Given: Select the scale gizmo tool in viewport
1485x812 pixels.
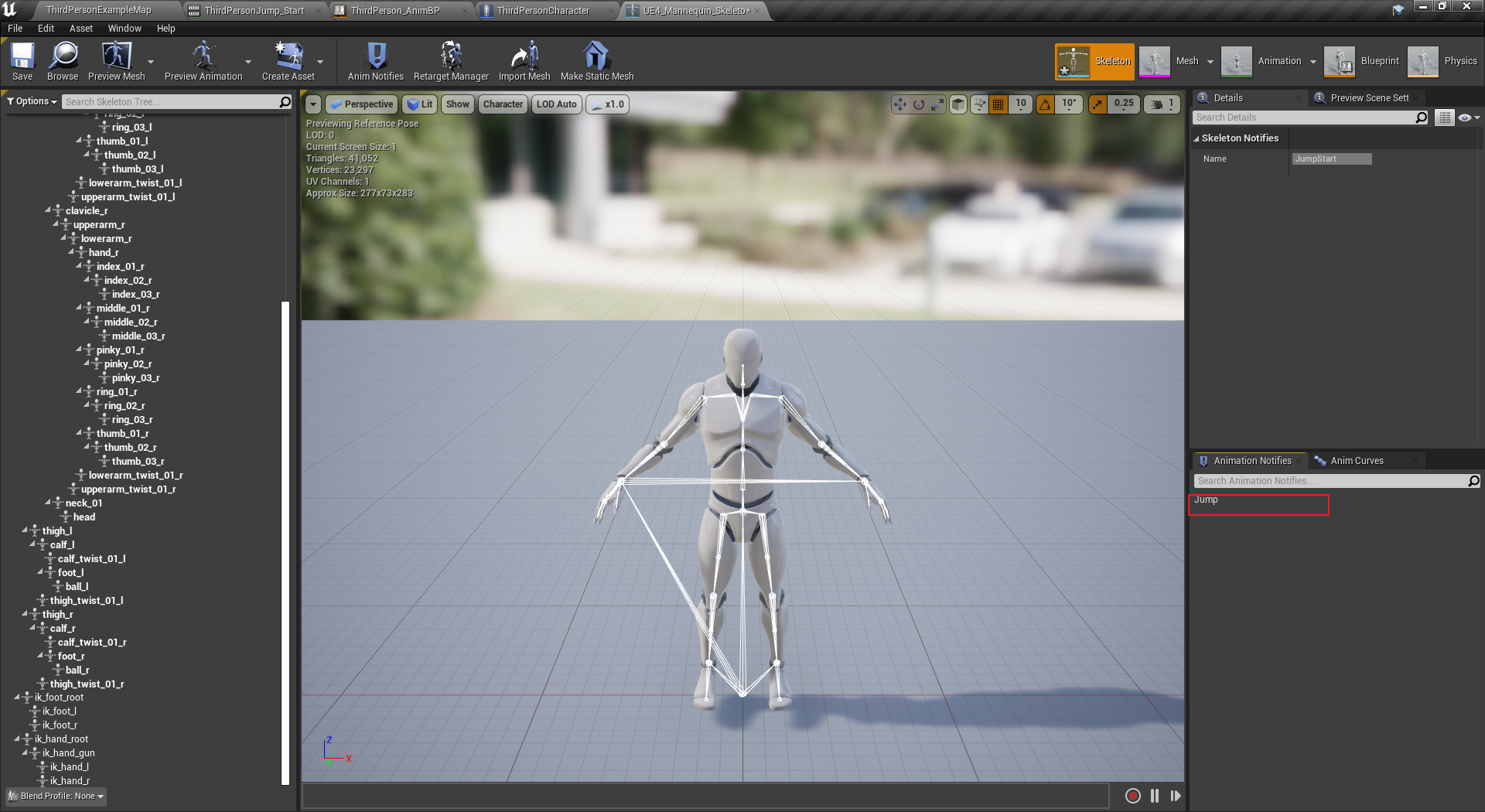Looking at the screenshot, I should coord(937,104).
